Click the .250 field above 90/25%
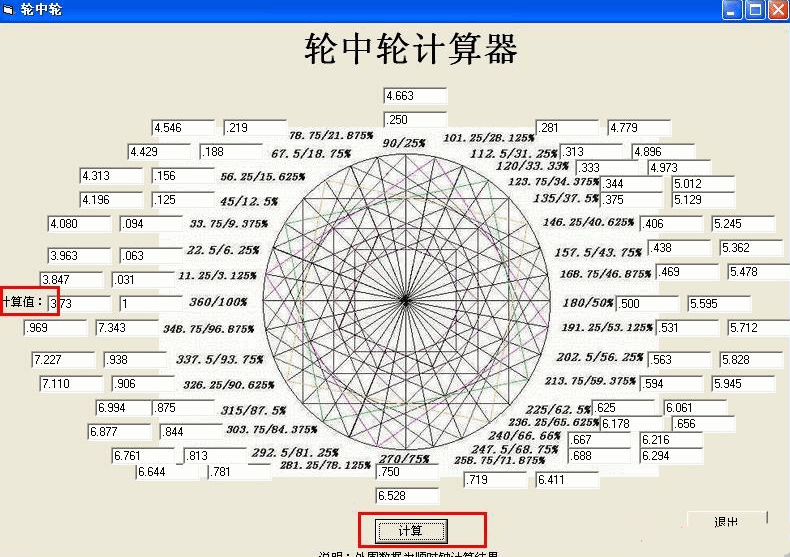The height and width of the screenshot is (557, 790). 414,120
